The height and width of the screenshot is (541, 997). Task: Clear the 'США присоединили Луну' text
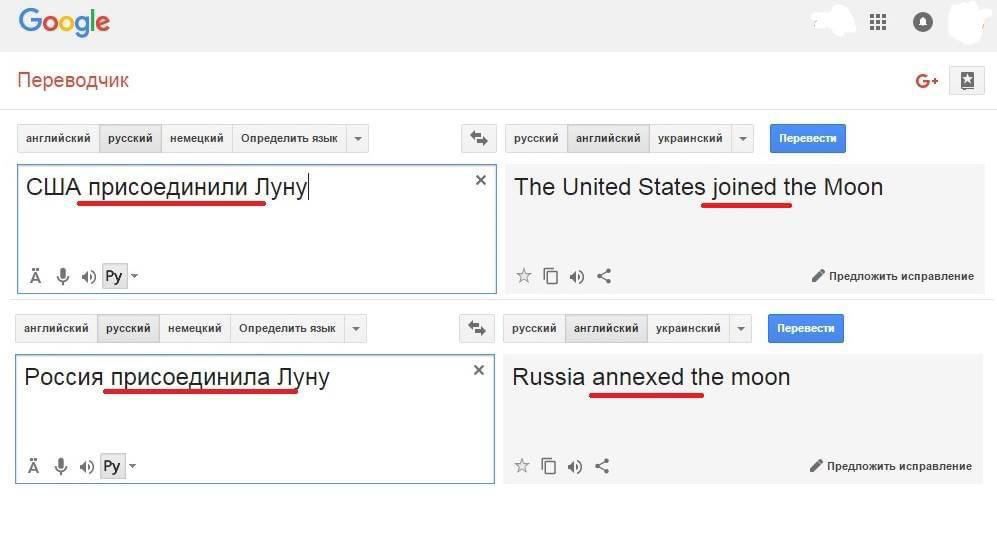(481, 180)
